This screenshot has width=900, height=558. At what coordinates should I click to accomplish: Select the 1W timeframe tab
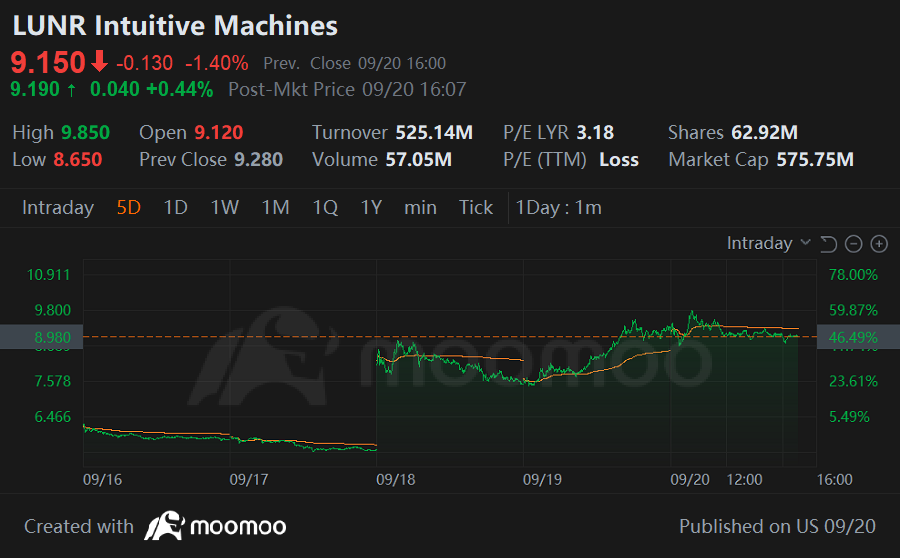click(x=224, y=207)
